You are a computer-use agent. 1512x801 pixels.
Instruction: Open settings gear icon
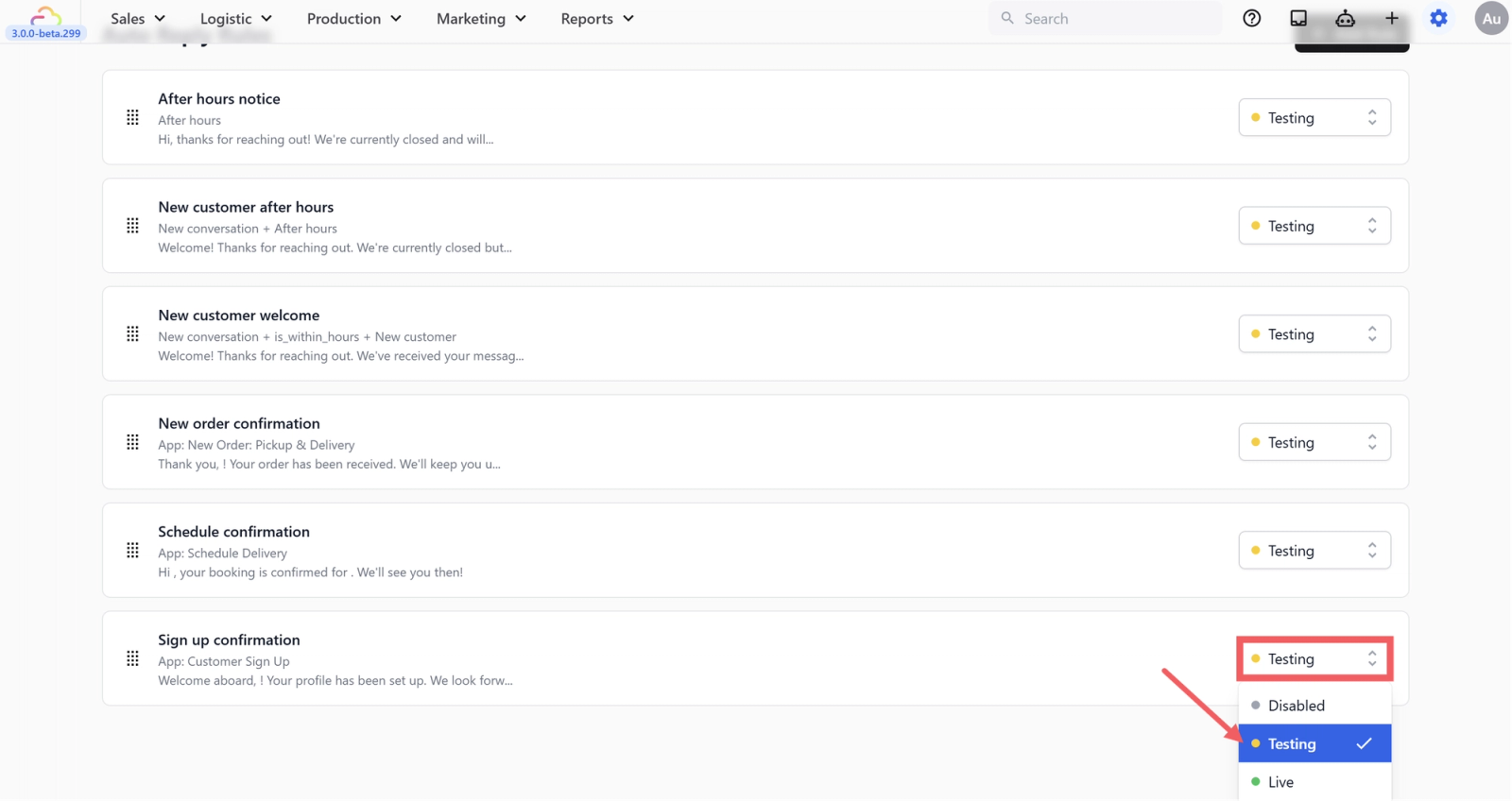pyautogui.click(x=1438, y=18)
